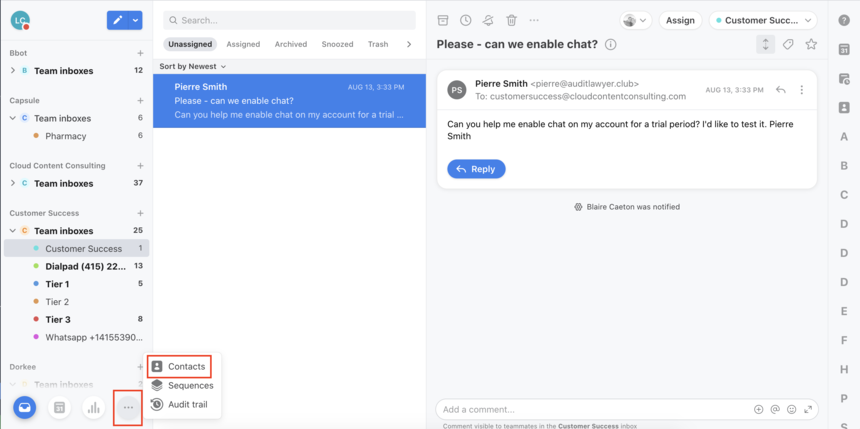Open the Customer Success inbox dropdown
Screen dimensions: 860x429
coord(763,20)
